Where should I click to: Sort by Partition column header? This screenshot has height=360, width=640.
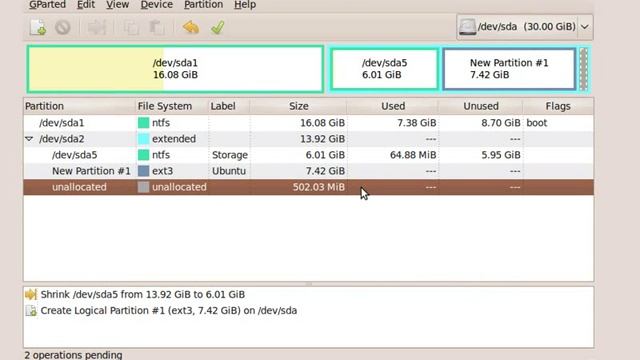pyautogui.click(x=80, y=106)
